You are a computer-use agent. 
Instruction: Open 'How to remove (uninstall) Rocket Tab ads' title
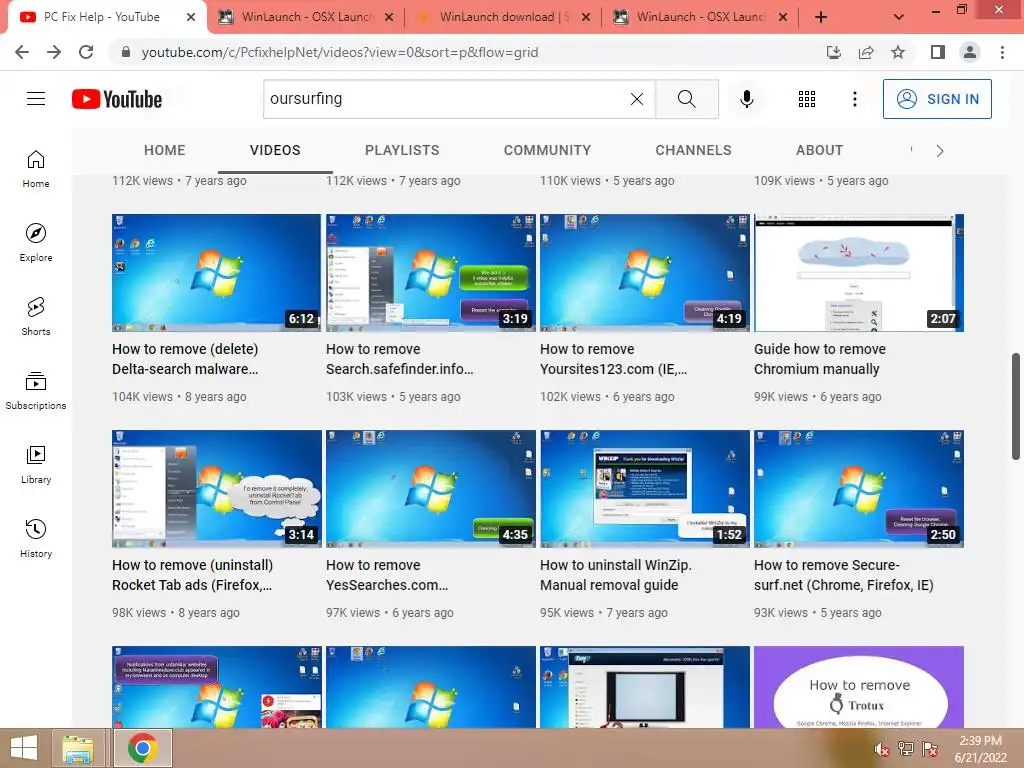(192, 575)
